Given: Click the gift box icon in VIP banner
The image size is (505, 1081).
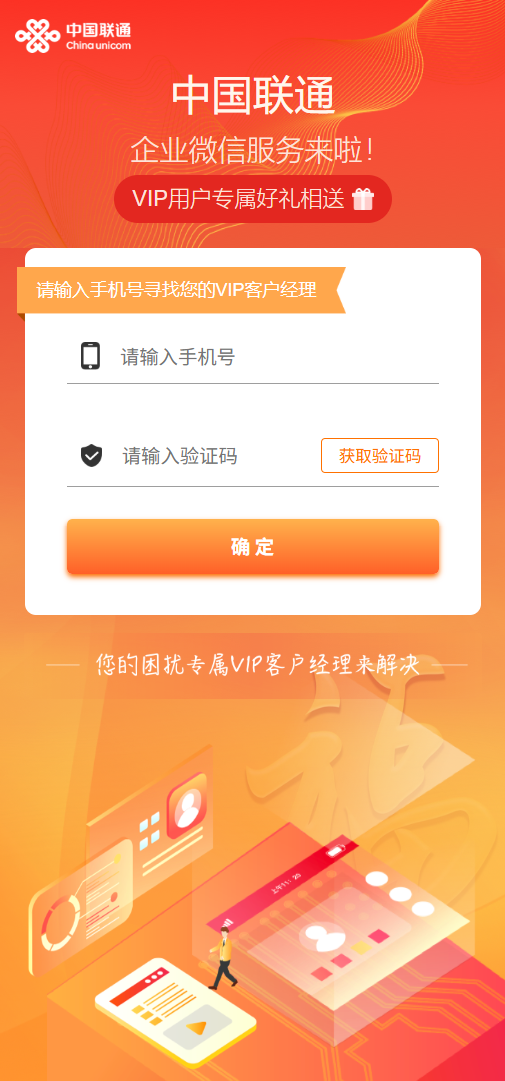Looking at the screenshot, I should 363,199.
